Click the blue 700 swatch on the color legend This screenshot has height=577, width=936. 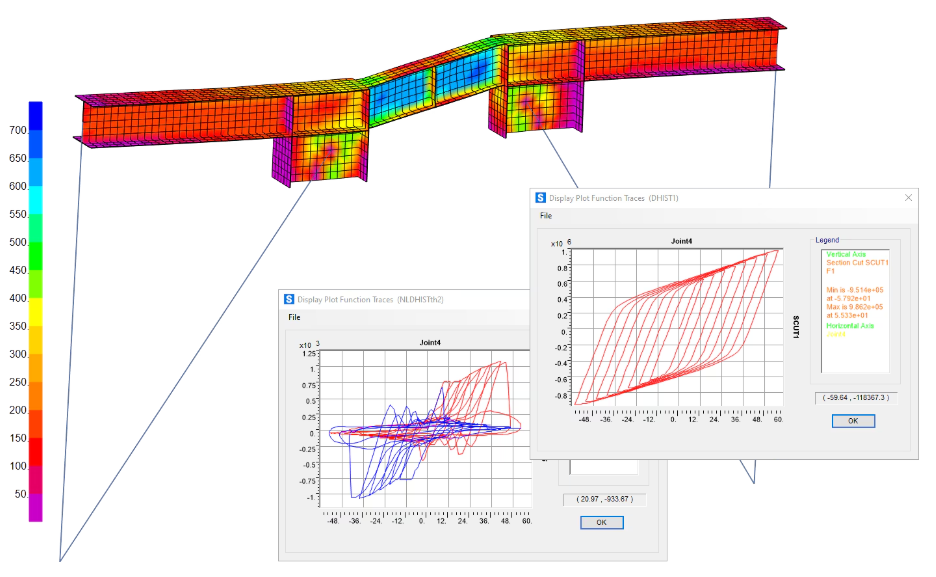click(x=35, y=116)
